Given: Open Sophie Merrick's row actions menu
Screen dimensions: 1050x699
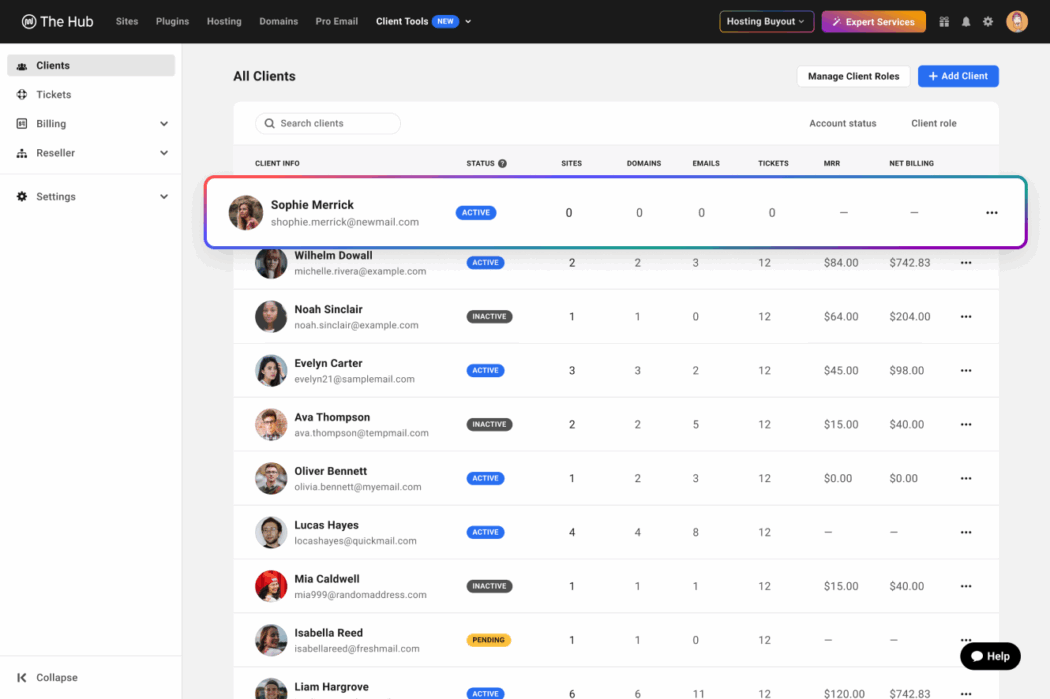Looking at the screenshot, I should (x=991, y=212).
